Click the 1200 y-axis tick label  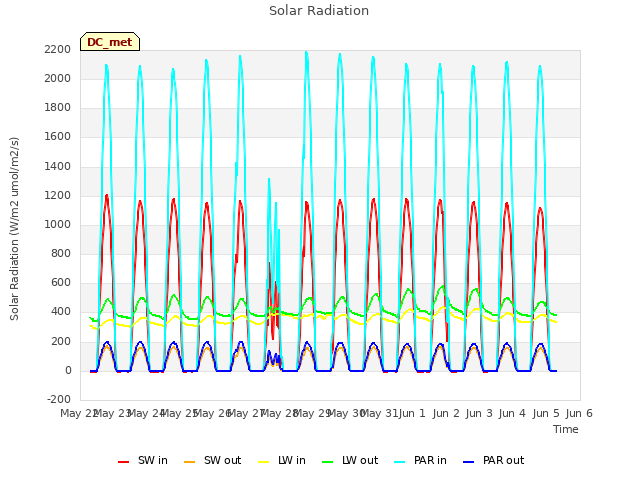tap(58, 196)
